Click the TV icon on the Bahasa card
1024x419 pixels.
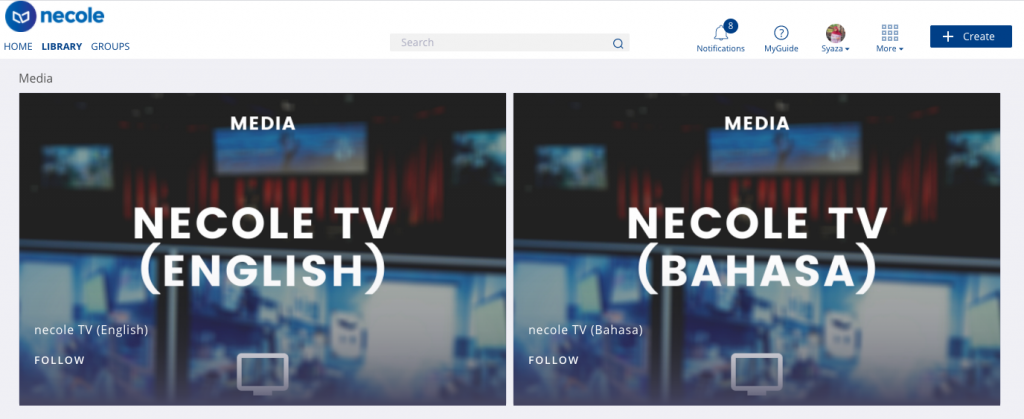[x=756, y=374]
